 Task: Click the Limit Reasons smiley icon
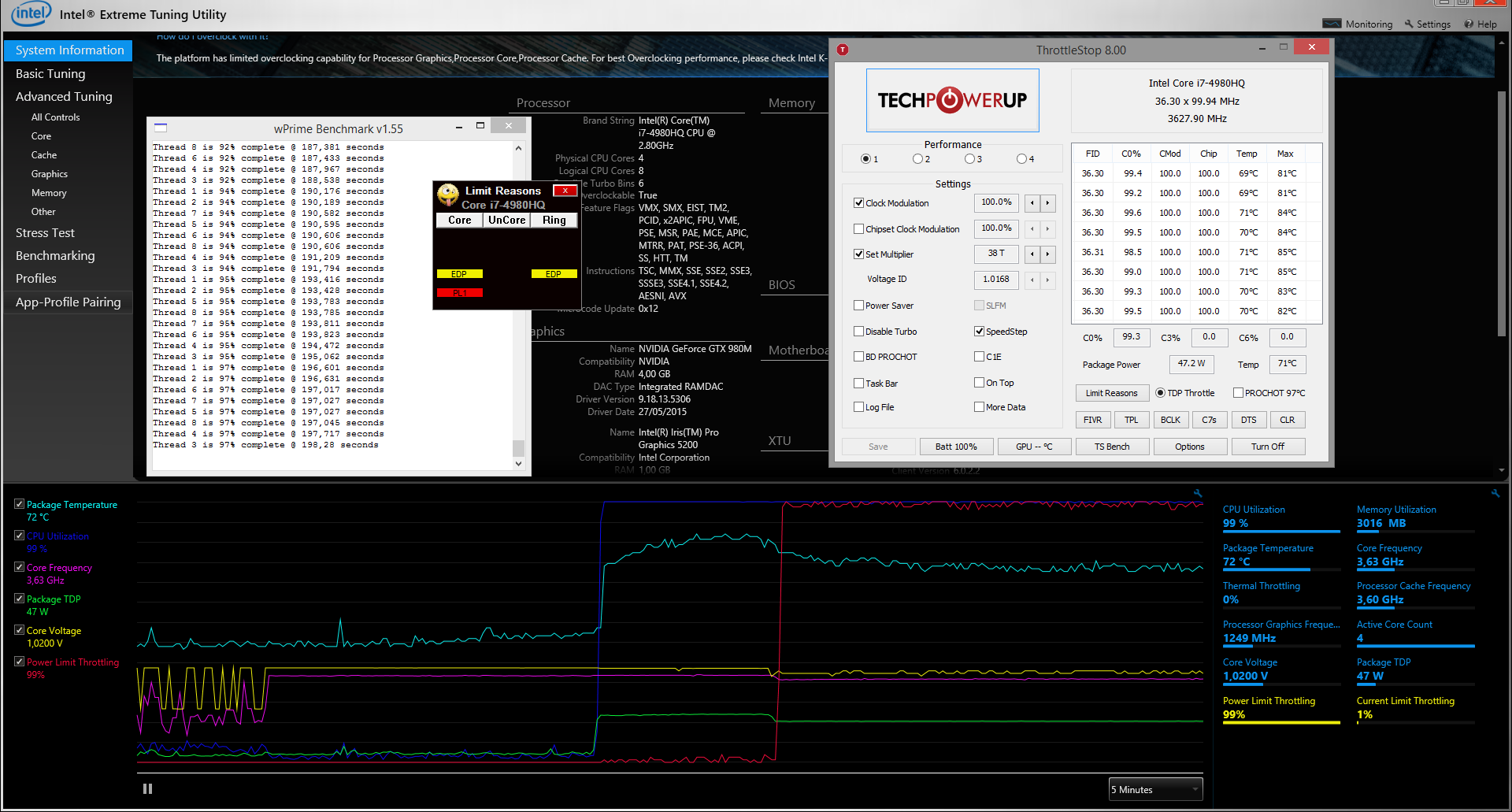tap(448, 195)
